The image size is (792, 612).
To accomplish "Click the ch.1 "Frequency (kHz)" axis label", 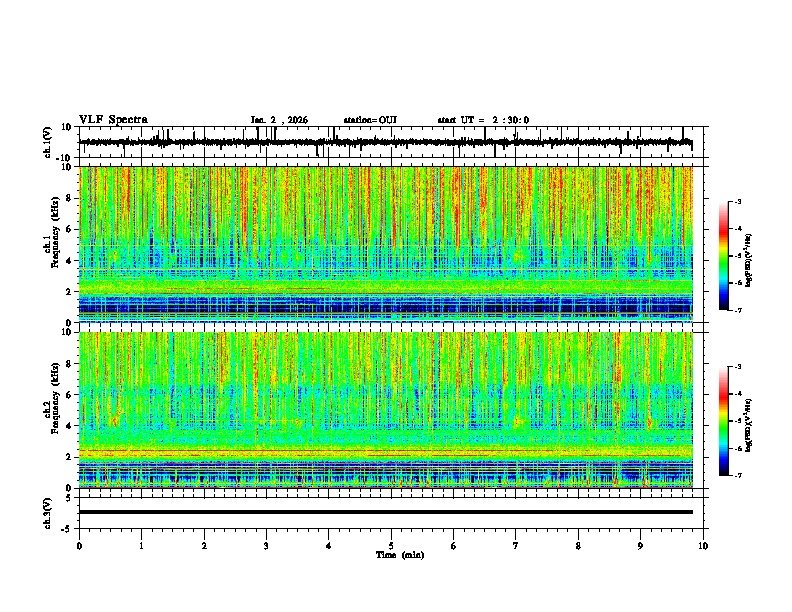I will click(x=55, y=232).
